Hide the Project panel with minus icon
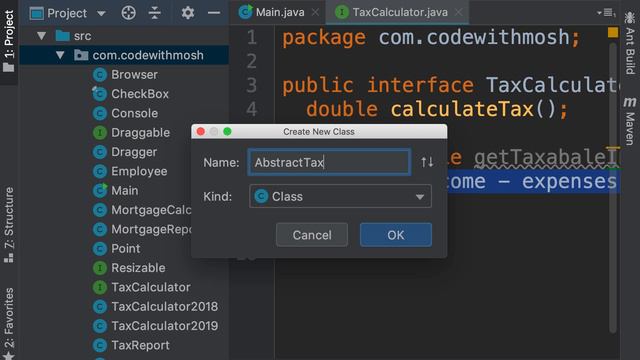640x360 pixels. coord(213,13)
